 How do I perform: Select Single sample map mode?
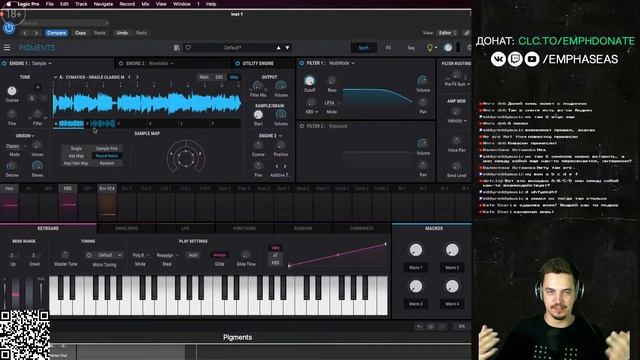[76, 149]
